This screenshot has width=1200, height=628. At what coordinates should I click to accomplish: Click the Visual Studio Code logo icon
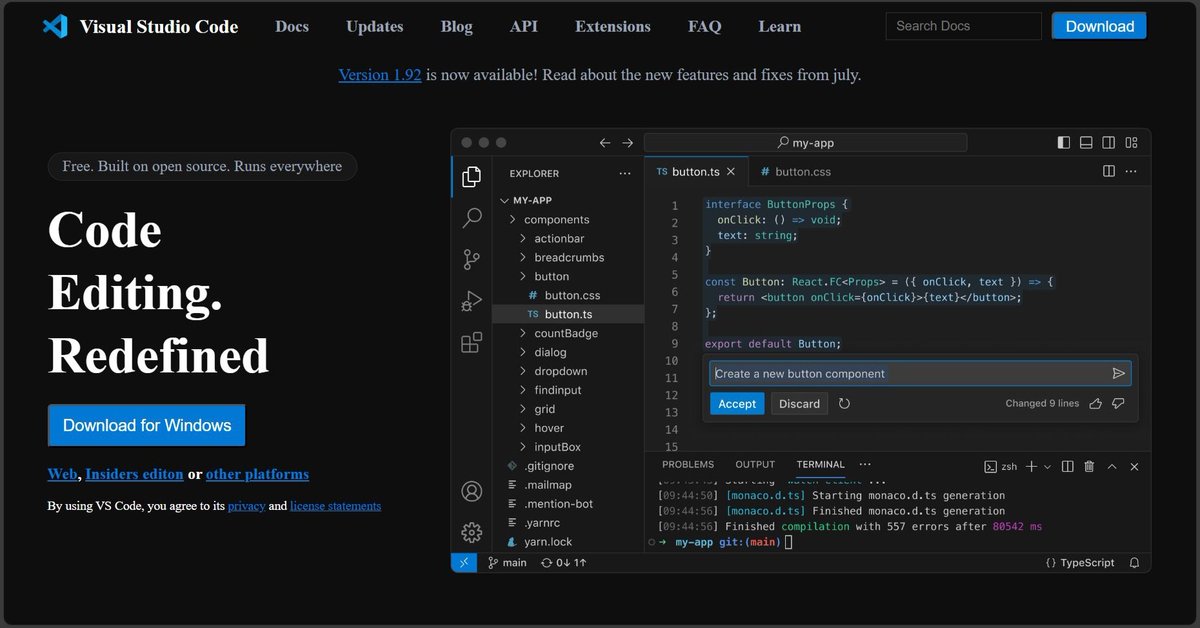point(55,27)
